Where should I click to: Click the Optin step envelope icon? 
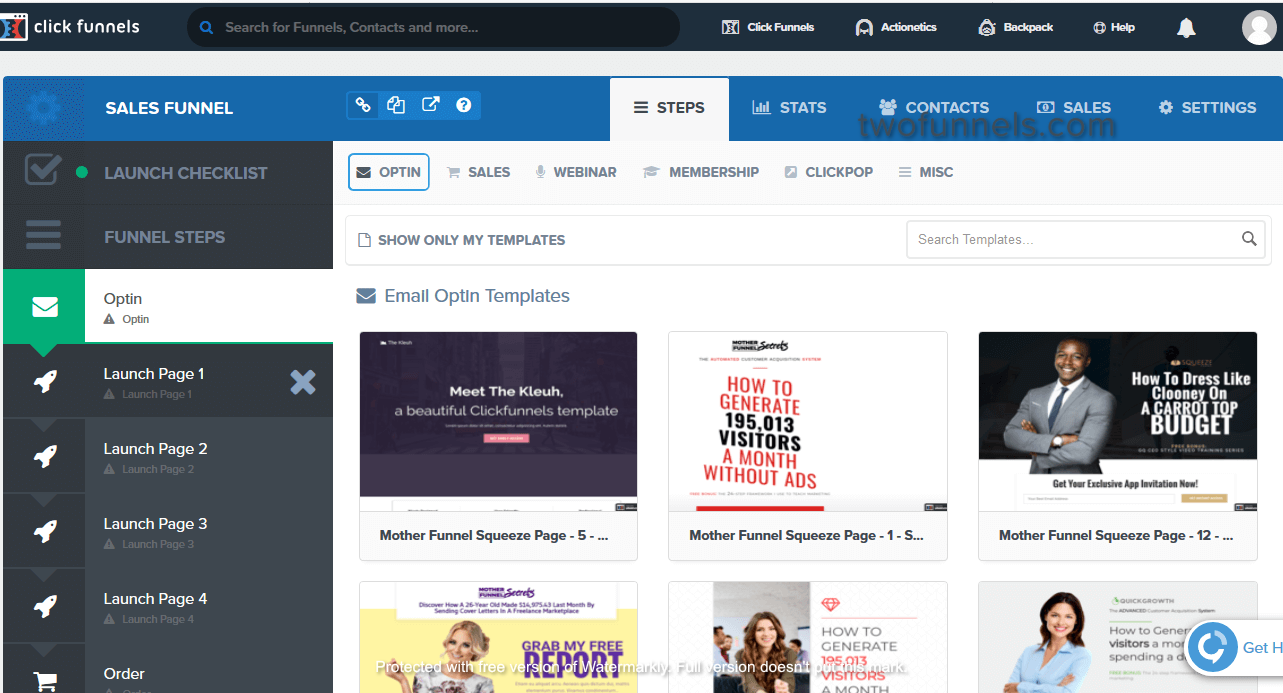click(x=45, y=307)
